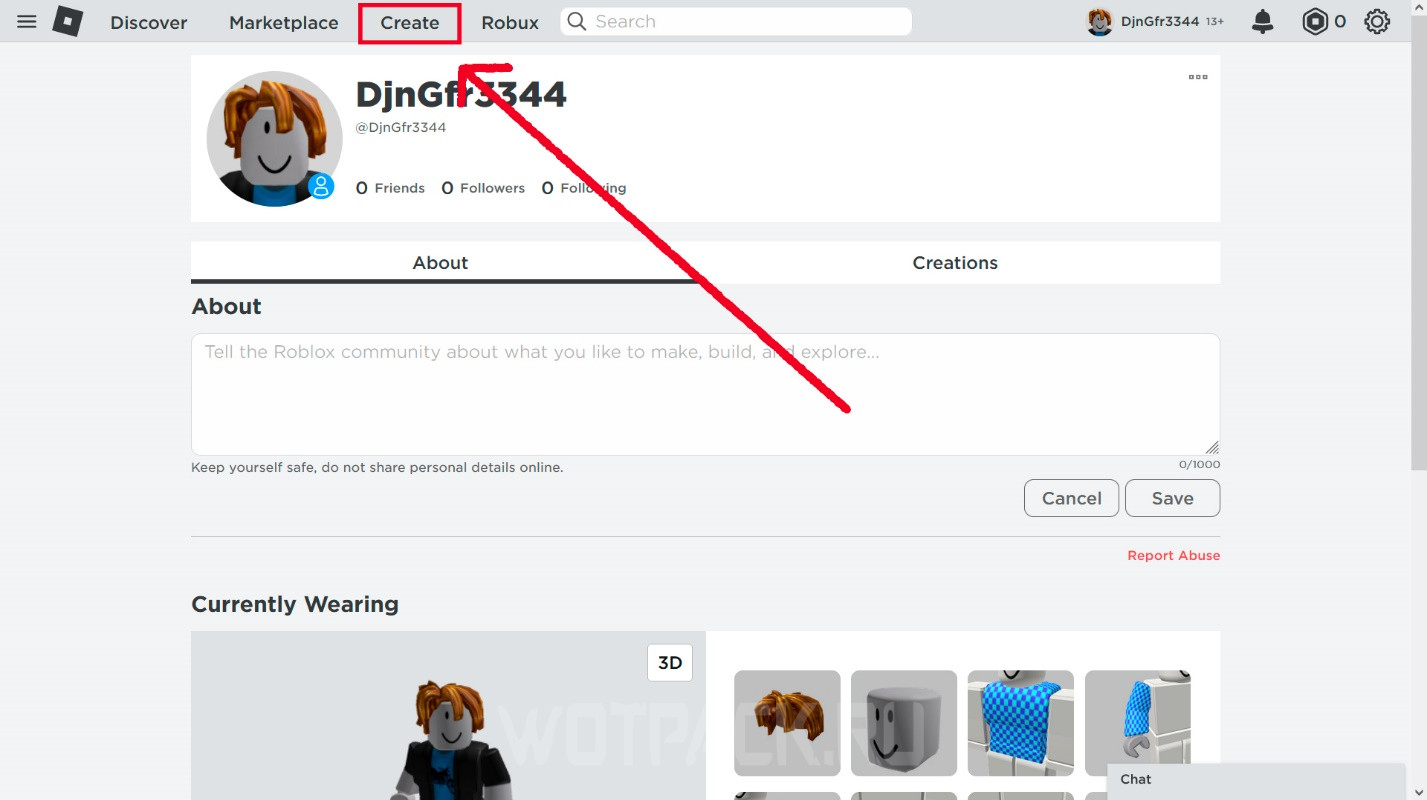
Task: Switch to the Creations tab
Action: (x=955, y=262)
